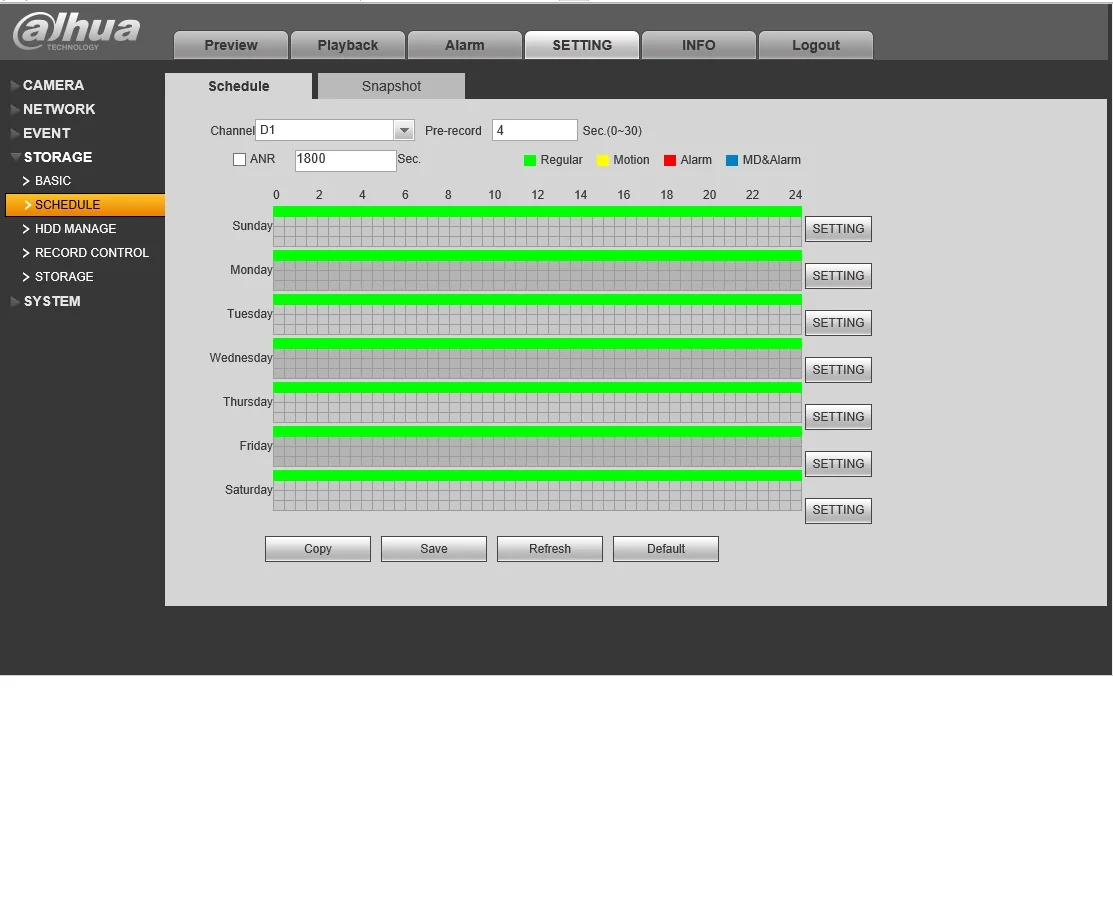Go to the INFO tab
Image resolution: width=1113 pixels, height=900 pixels.
[698, 45]
